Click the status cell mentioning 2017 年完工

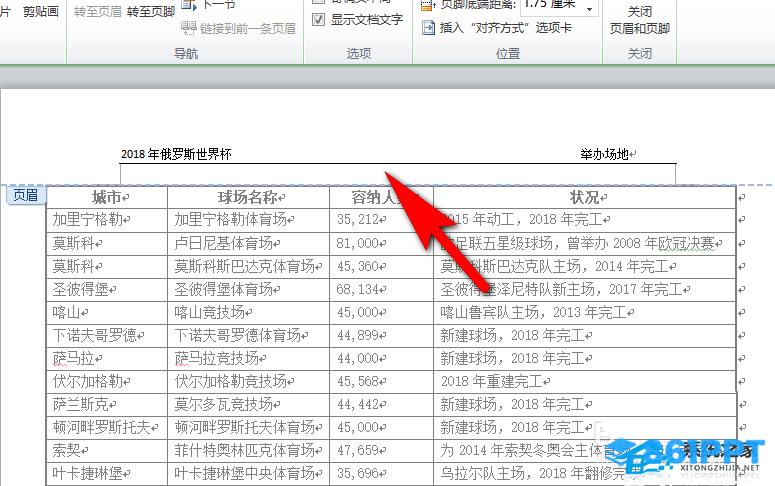coord(585,289)
